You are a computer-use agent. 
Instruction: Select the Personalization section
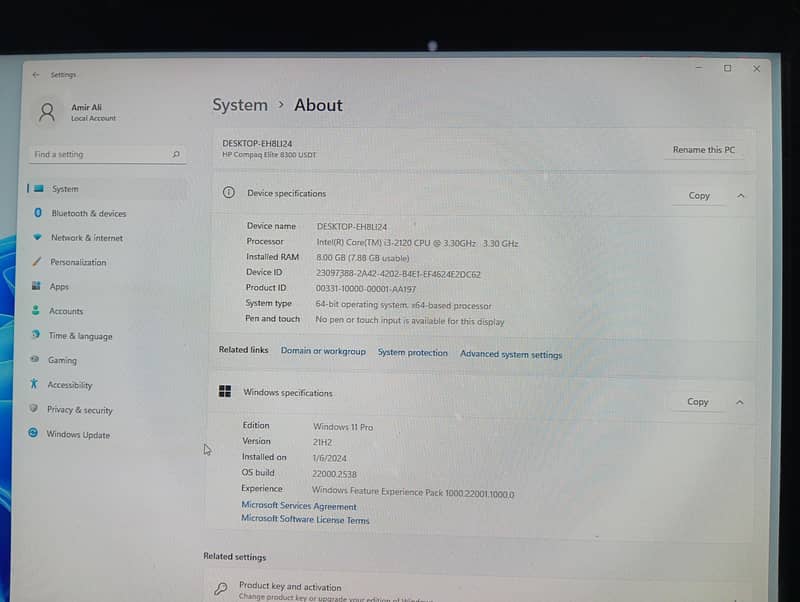pos(85,262)
